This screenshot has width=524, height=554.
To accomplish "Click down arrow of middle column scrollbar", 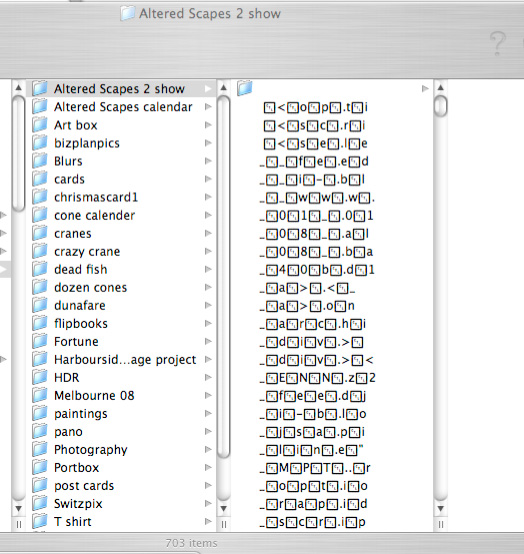I will [223, 509].
